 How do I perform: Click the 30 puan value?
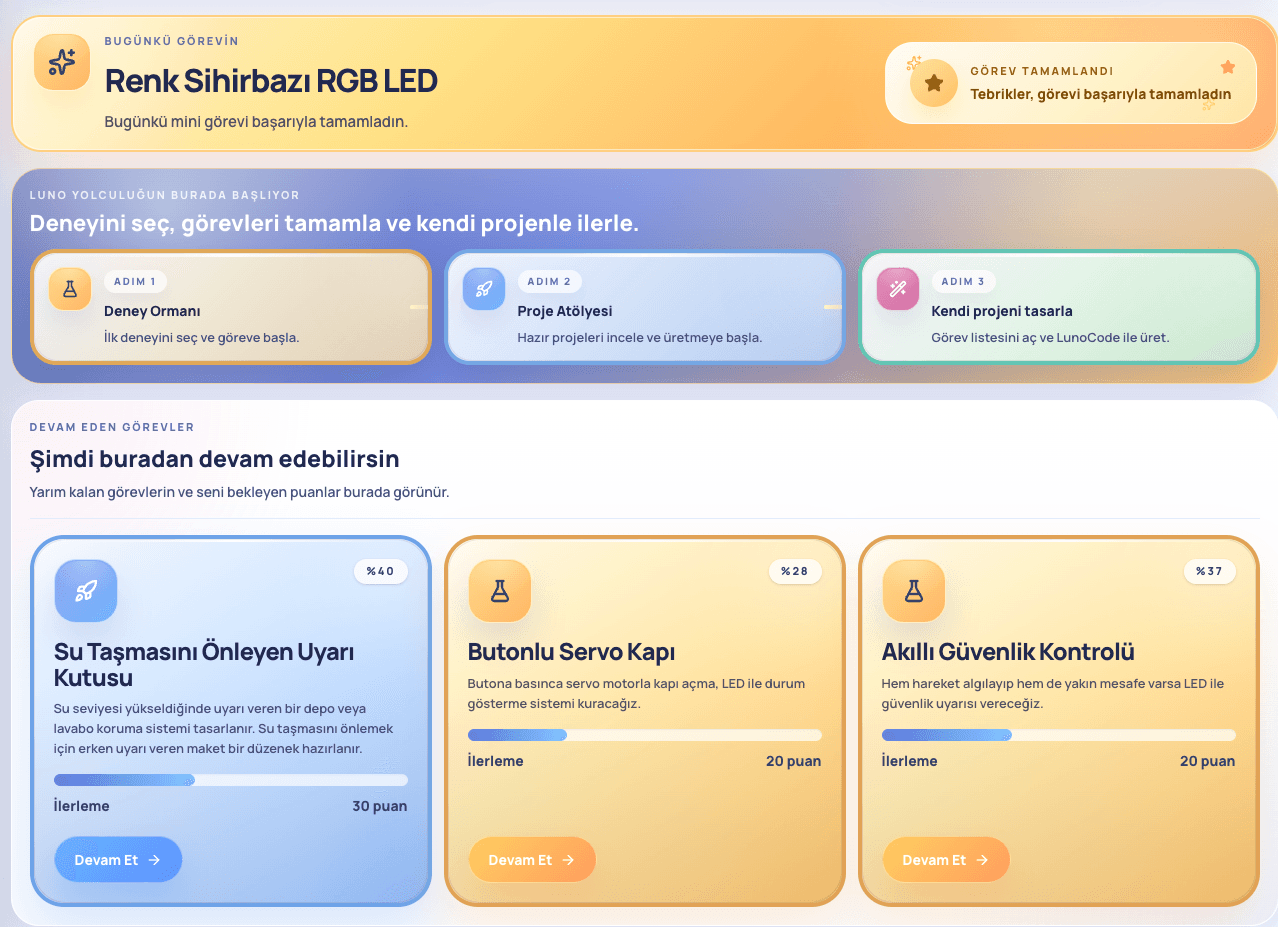(x=380, y=806)
